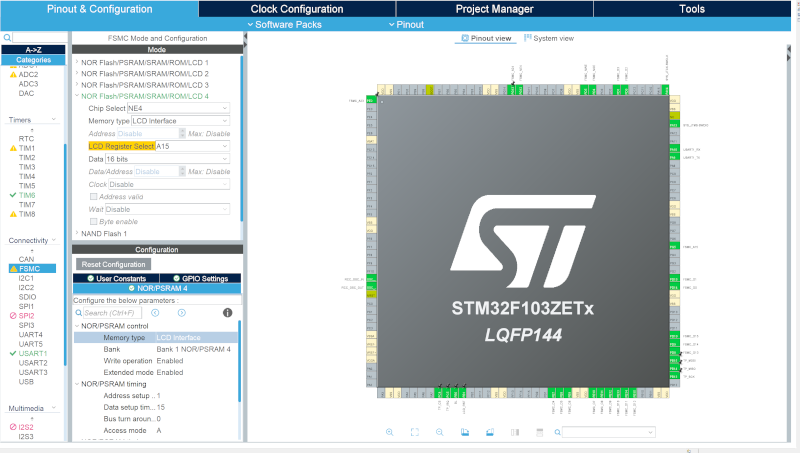This screenshot has height=453, width=800.
Task: Open the GPIO Settings tab
Action: [201, 279]
